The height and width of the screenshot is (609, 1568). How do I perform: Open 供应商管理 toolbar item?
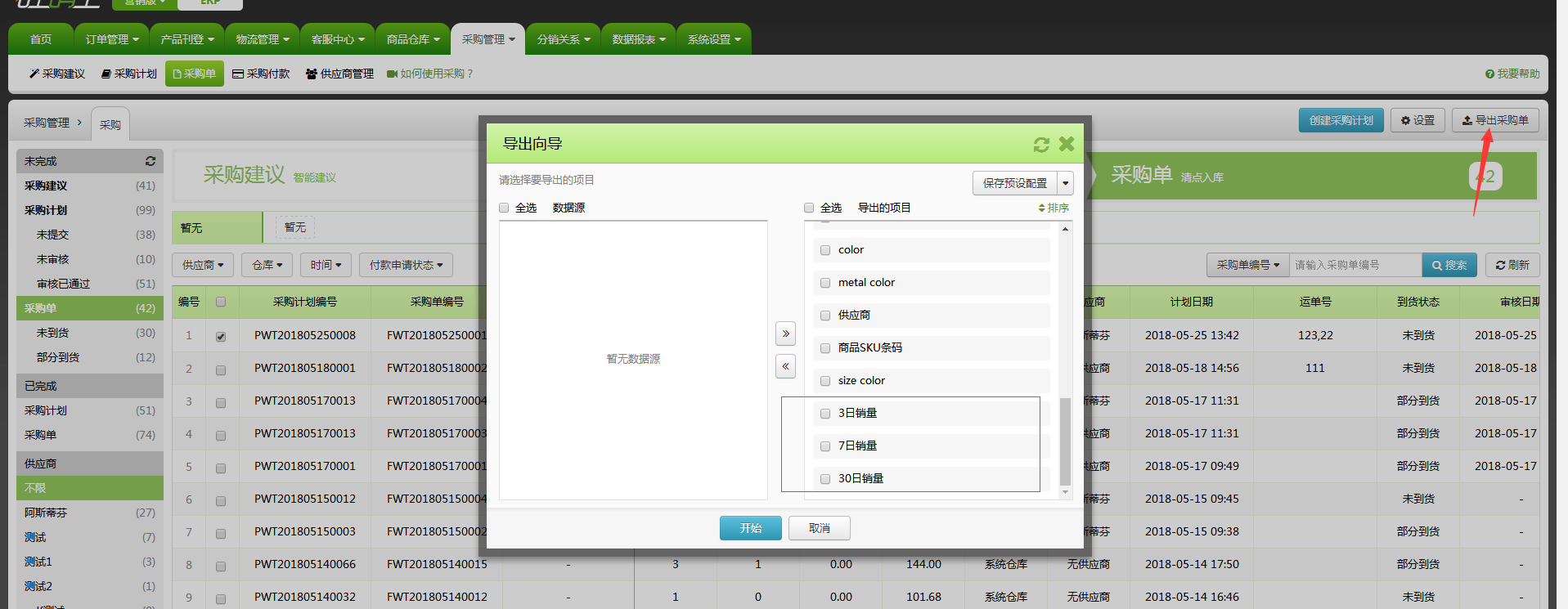(x=339, y=74)
